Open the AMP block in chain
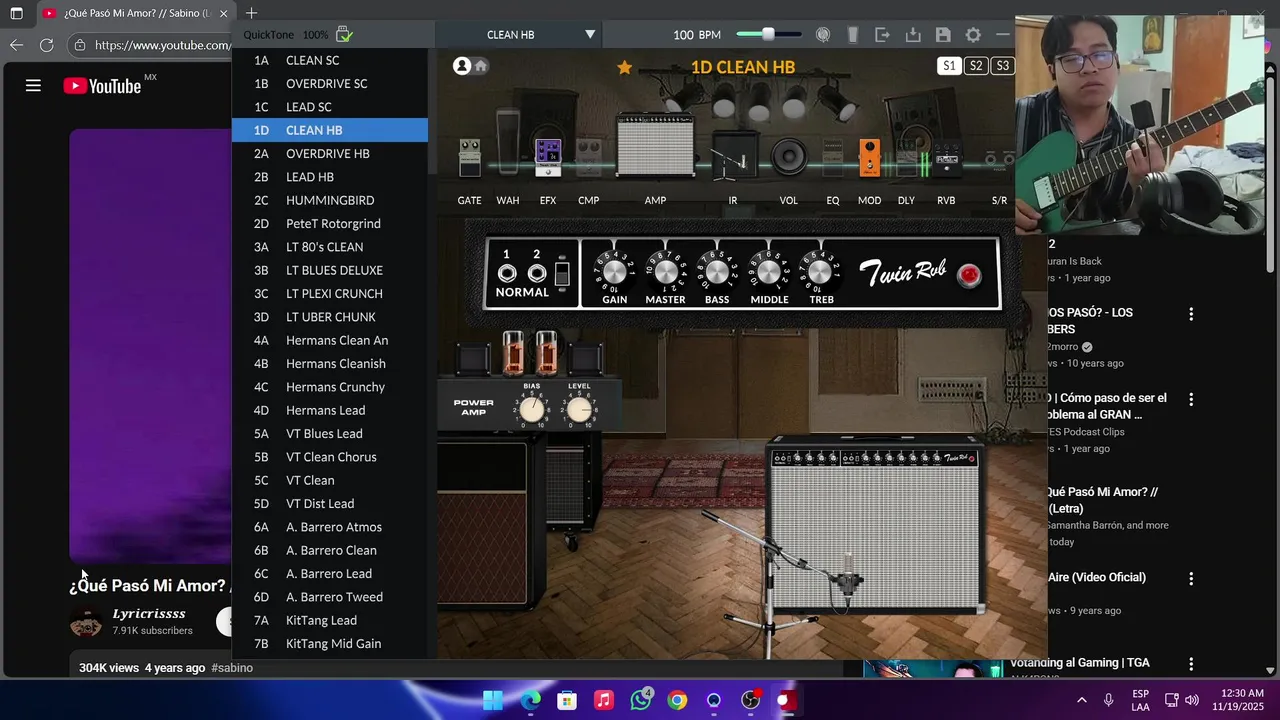This screenshot has height=720, width=1280. pyautogui.click(x=655, y=146)
